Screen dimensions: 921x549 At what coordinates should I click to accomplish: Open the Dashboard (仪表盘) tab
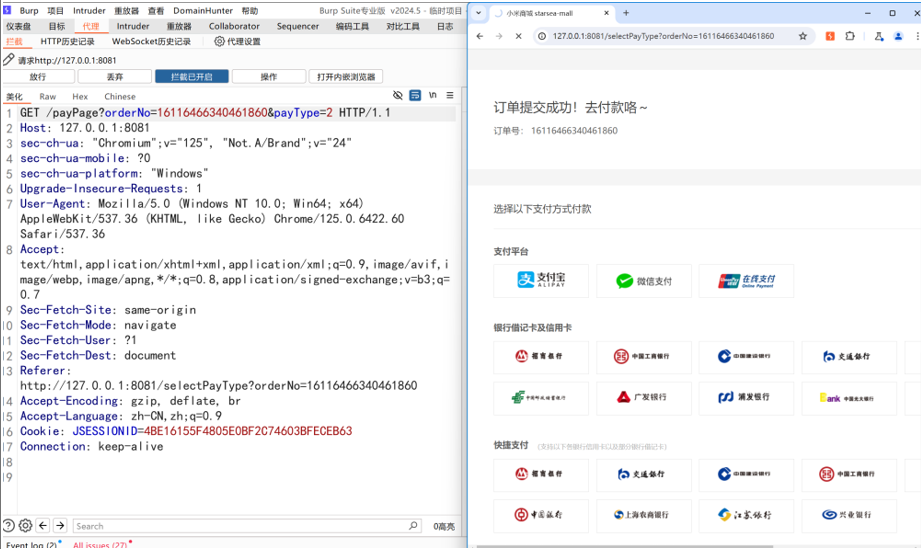[x=18, y=26]
